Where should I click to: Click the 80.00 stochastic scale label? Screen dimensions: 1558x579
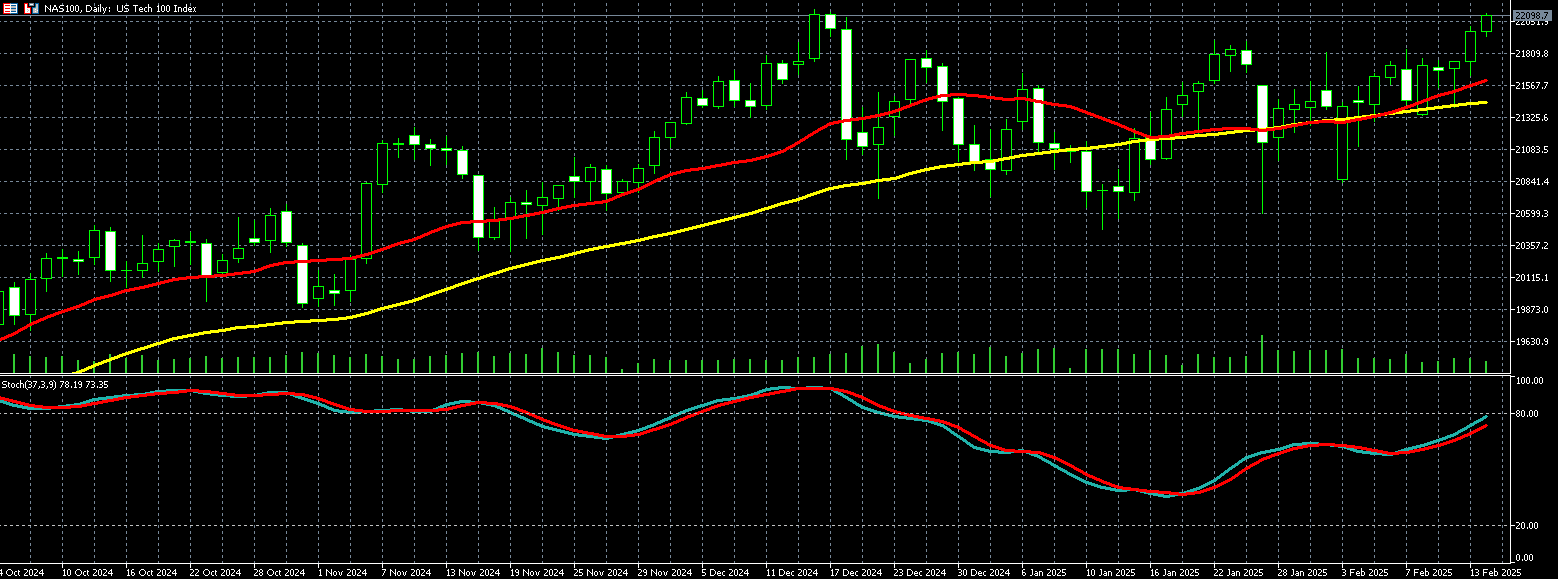click(x=1527, y=413)
